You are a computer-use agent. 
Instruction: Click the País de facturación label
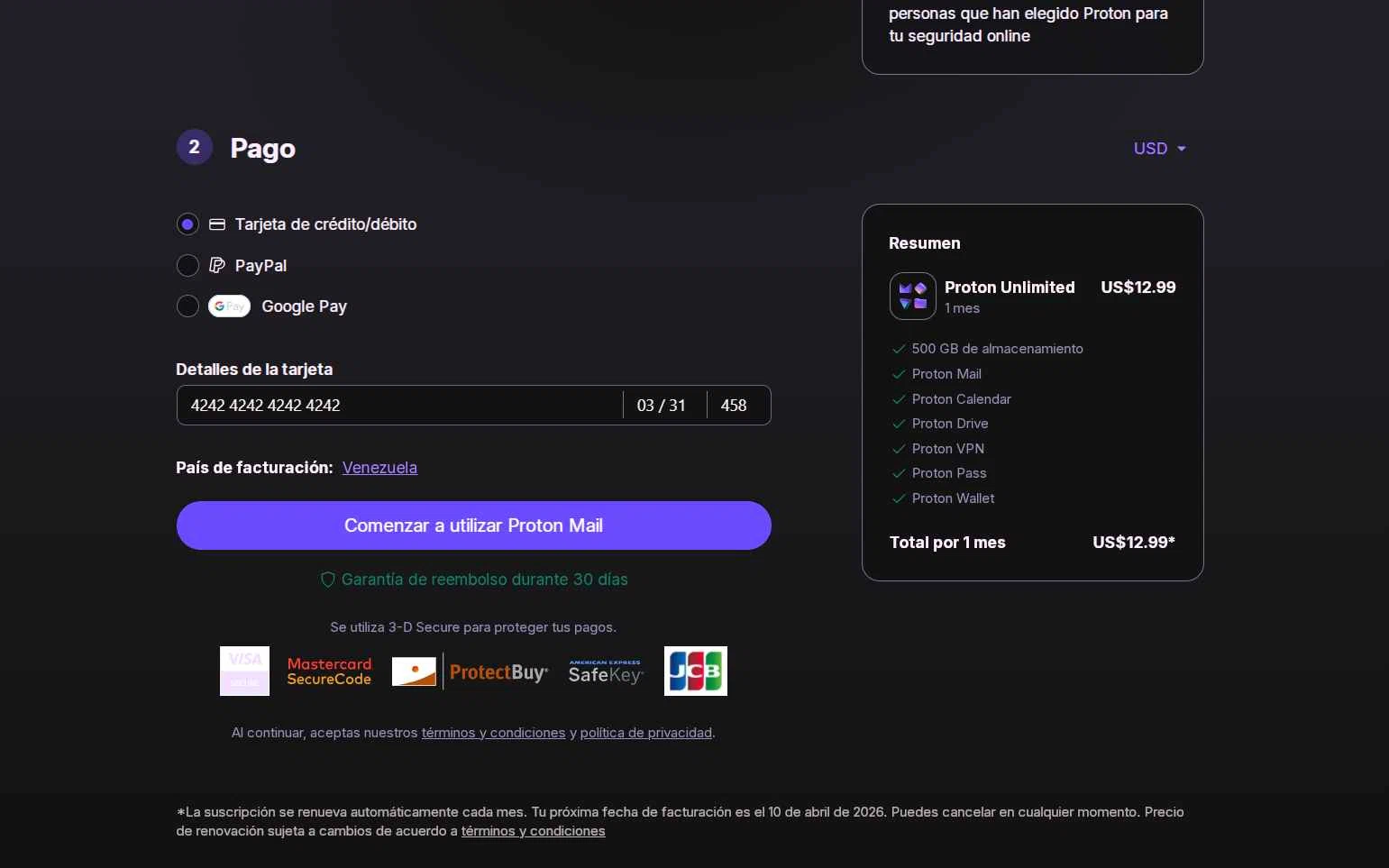point(254,468)
